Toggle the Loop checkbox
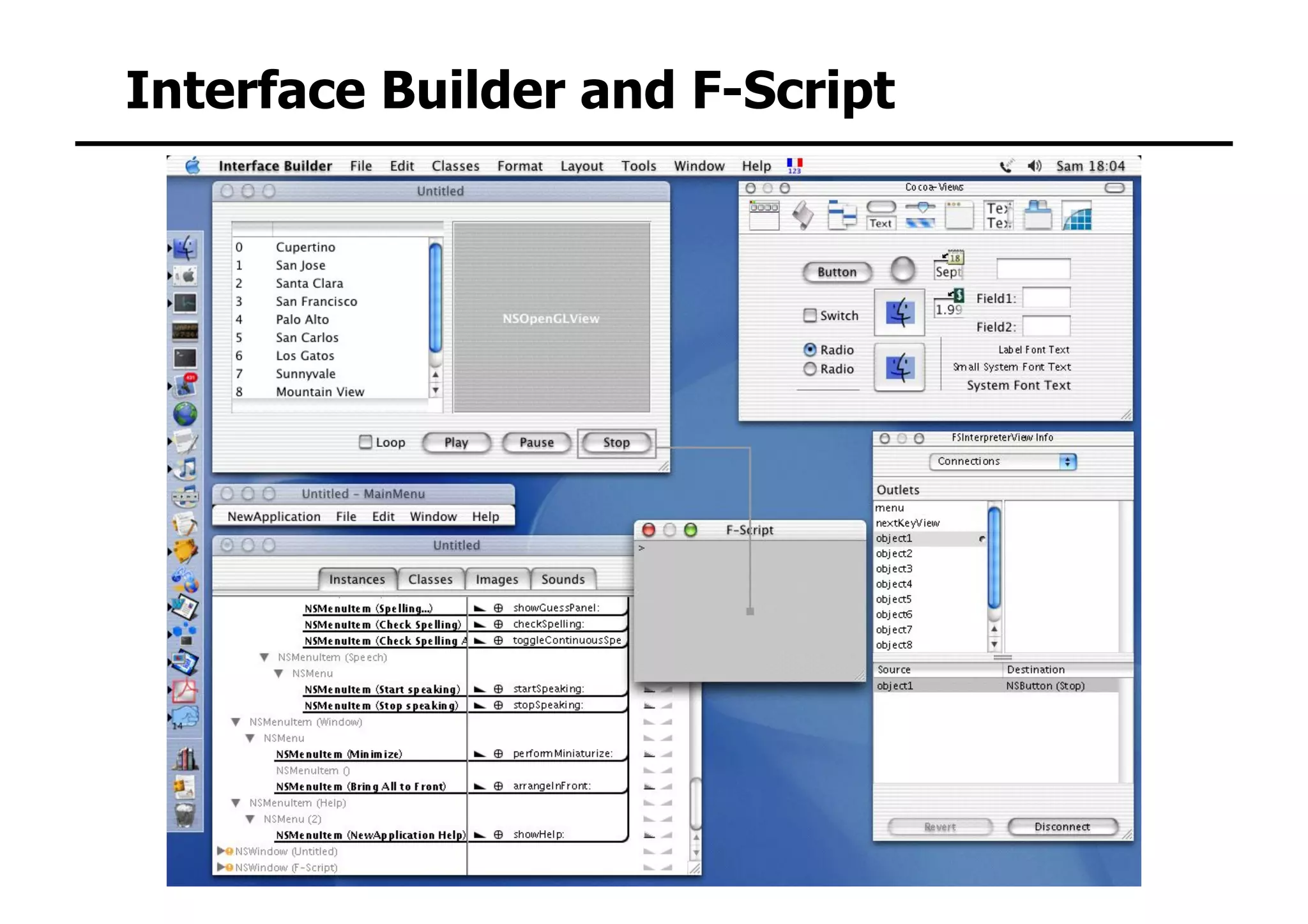Image resolution: width=1308 pixels, height=924 pixels. pyautogui.click(x=365, y=442)
